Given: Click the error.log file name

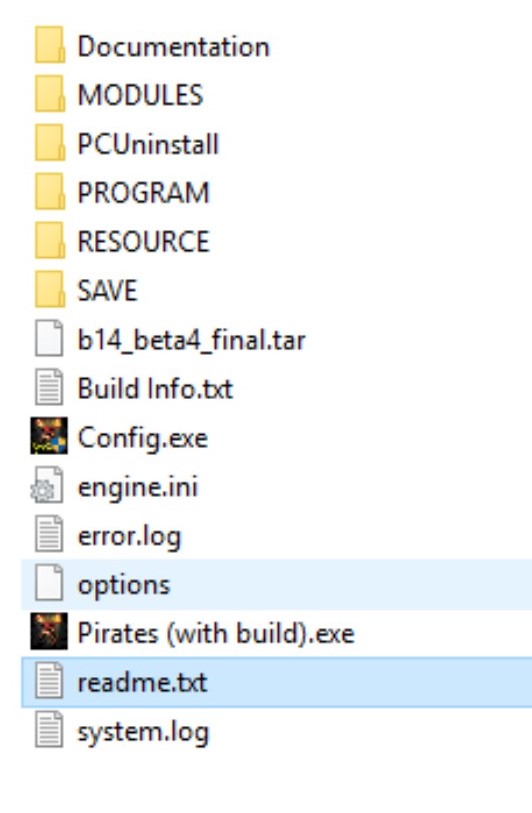Looking at the screenshot, I should coord(129,536).
